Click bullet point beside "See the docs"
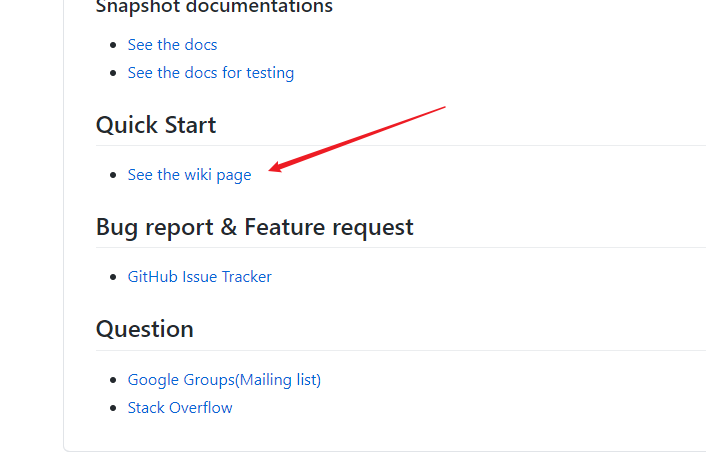706x455 pixels. point(114,46)
